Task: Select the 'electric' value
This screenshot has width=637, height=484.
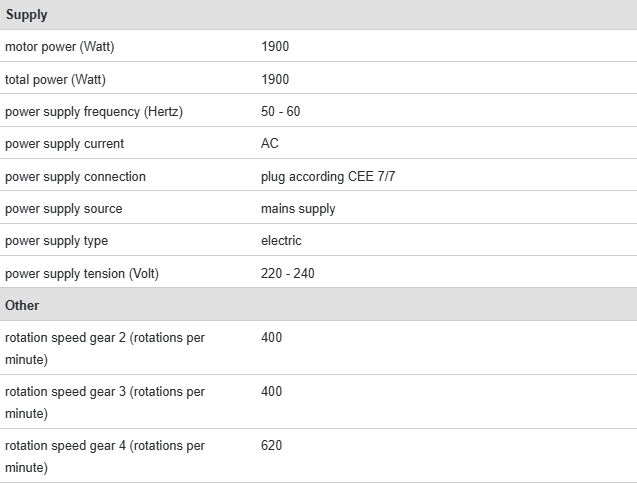Action: 281,241
